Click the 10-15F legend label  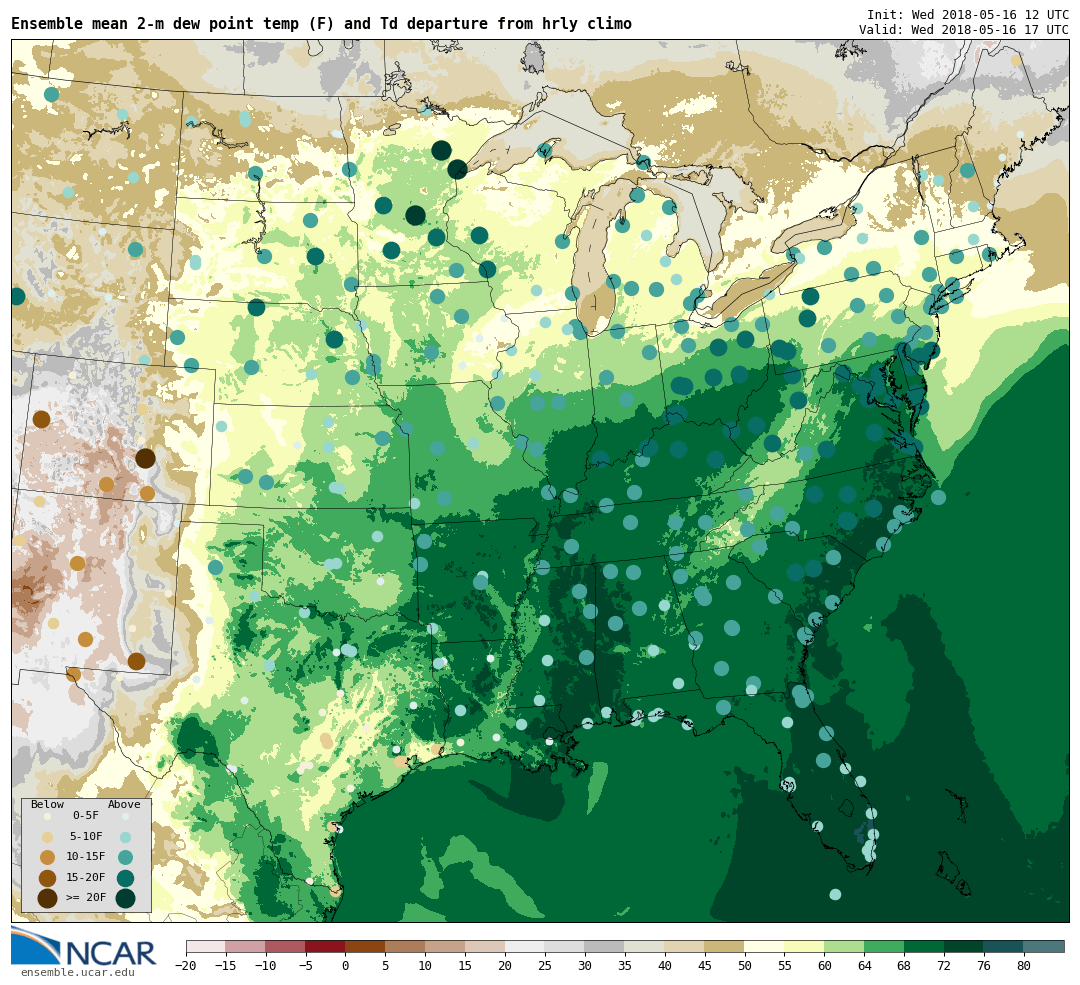86,857
